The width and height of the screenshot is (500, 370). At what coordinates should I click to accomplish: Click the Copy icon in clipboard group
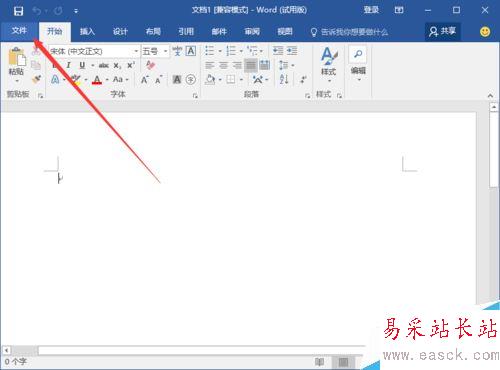36,65
